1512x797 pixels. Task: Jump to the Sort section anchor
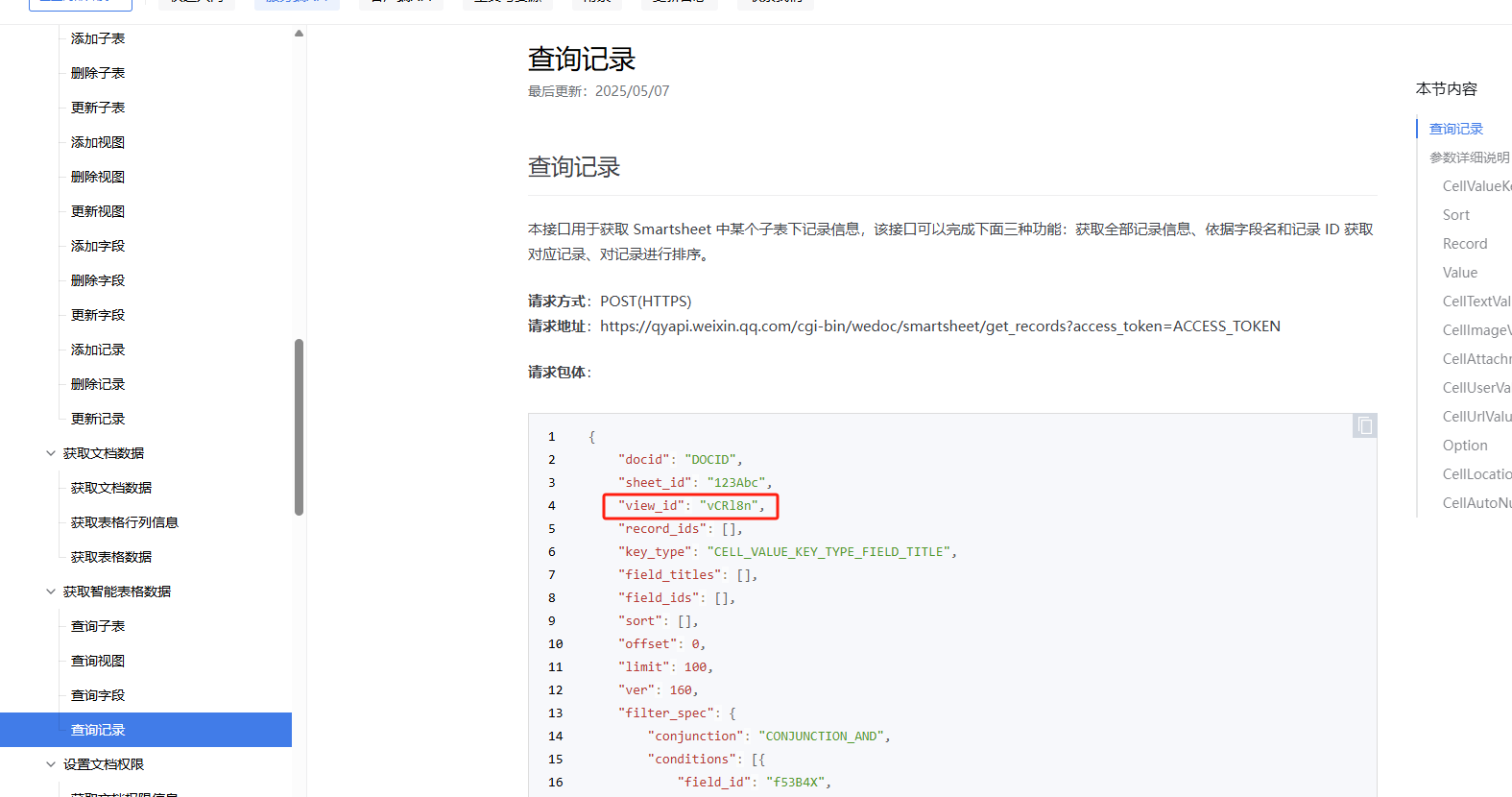click(1455, 215)
